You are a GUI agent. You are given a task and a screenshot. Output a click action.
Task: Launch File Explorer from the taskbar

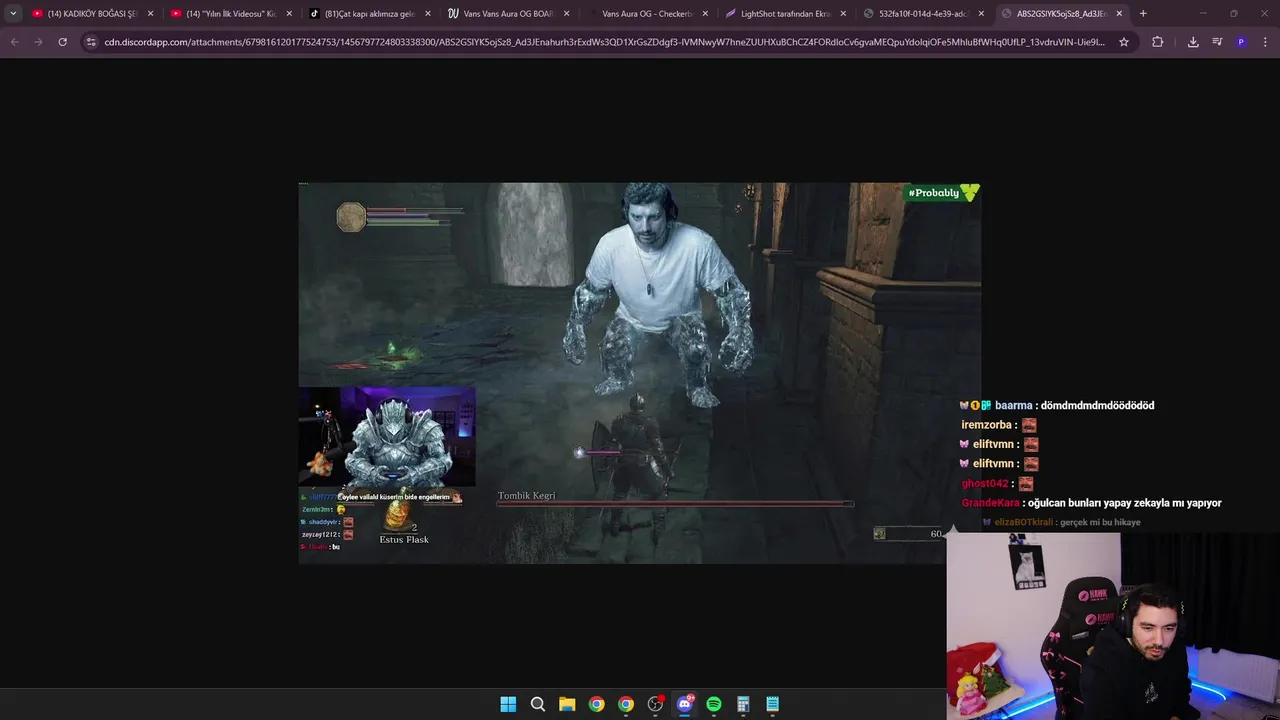(567, 704)
